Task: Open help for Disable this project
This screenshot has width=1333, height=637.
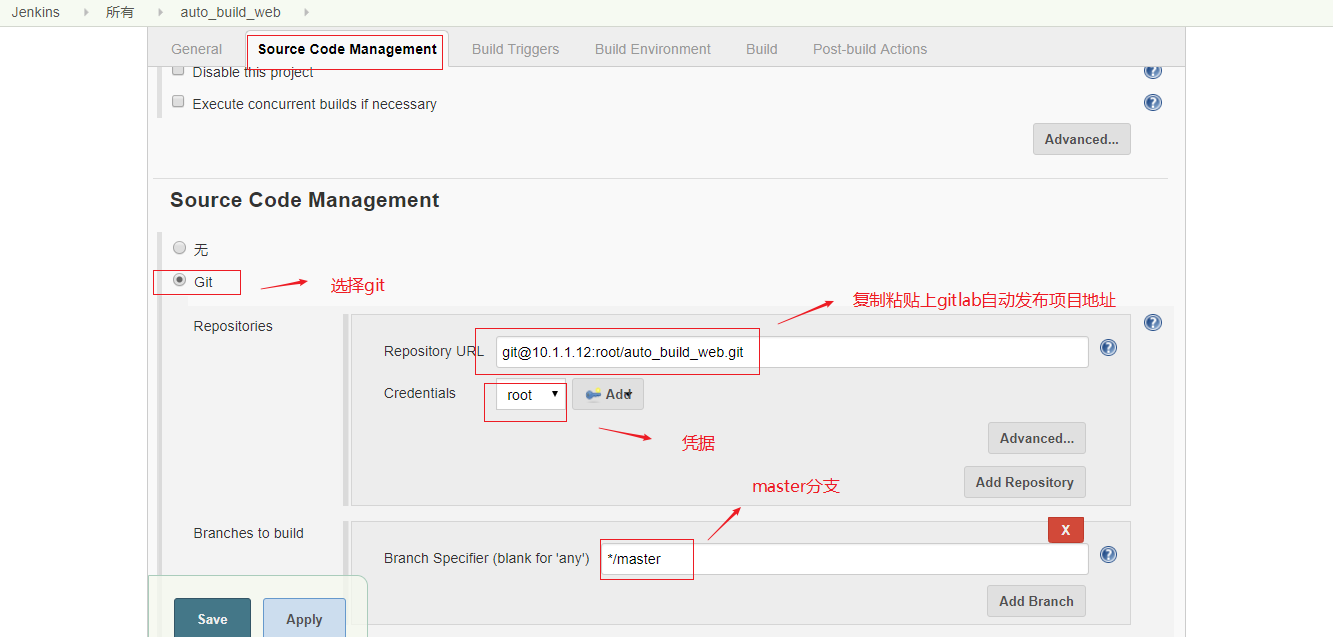Action: (x=1152, y=71)
